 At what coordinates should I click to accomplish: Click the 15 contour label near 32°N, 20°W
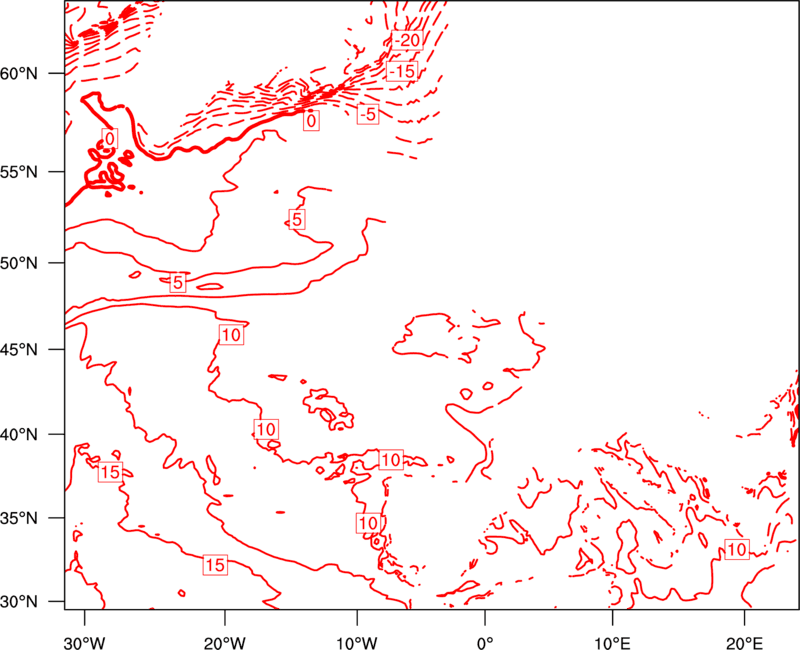(215, 565)
